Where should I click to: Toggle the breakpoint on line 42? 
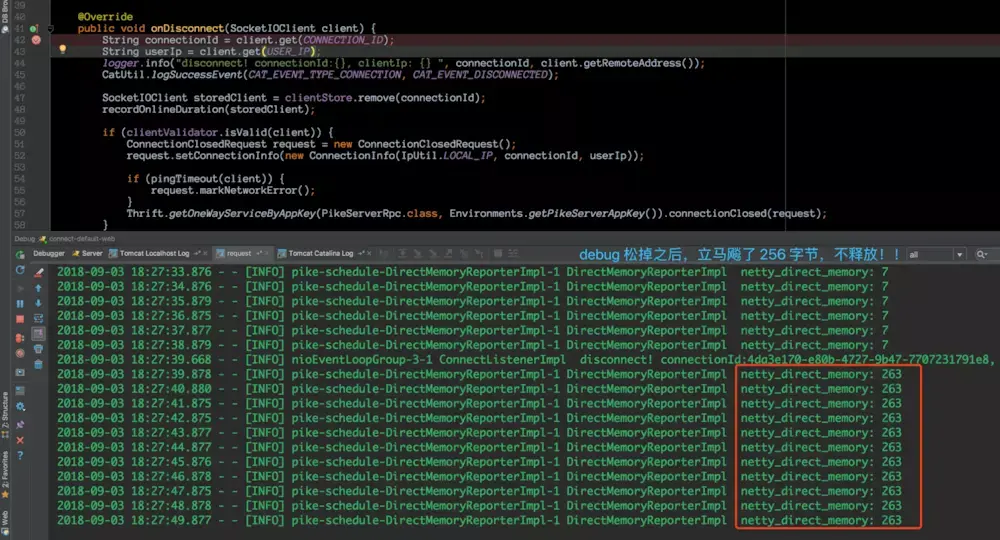pyautogui.click(x=36, y=40)
